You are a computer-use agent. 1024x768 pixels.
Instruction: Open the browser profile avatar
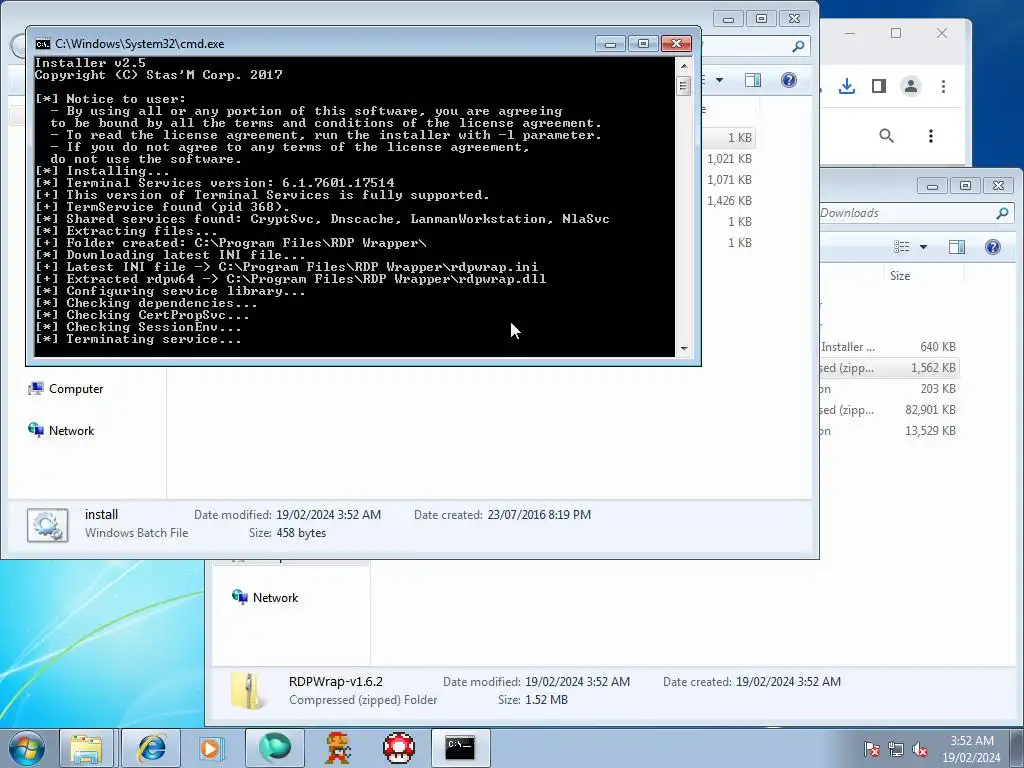(910, 86)
